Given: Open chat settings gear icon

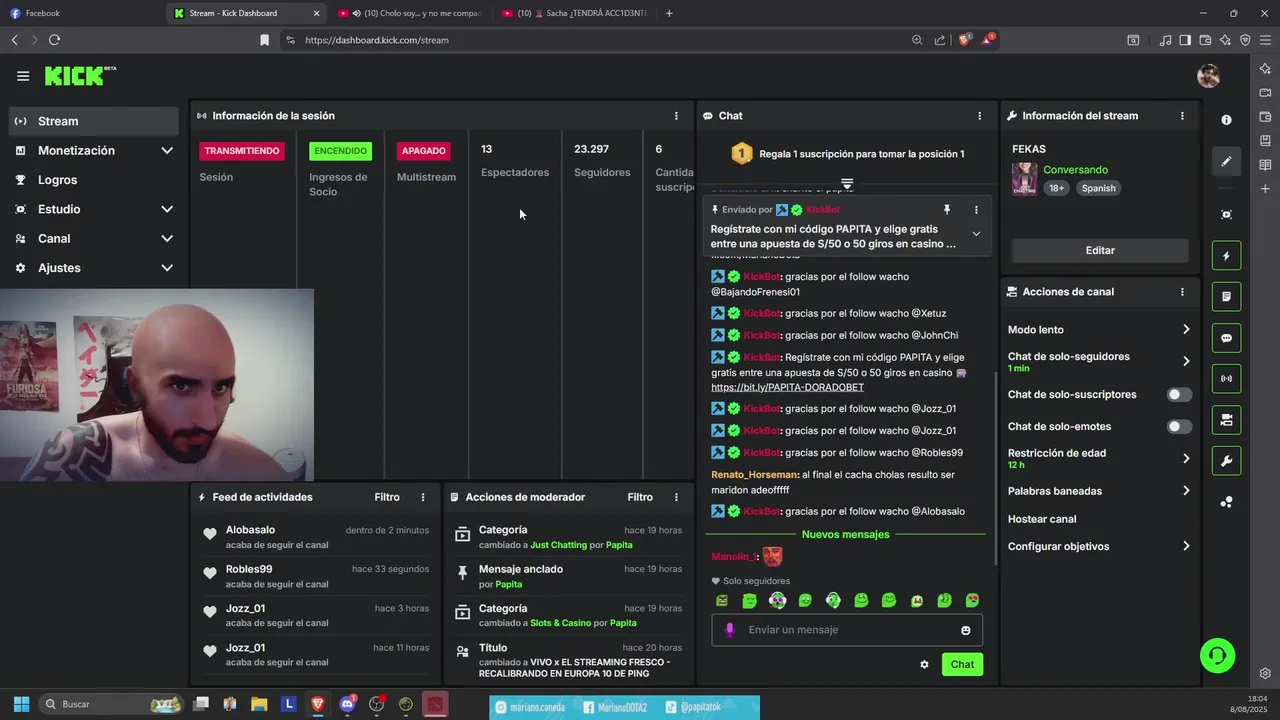Looking at the screenshot, I should pyautogui.click(x=924, y=664).
